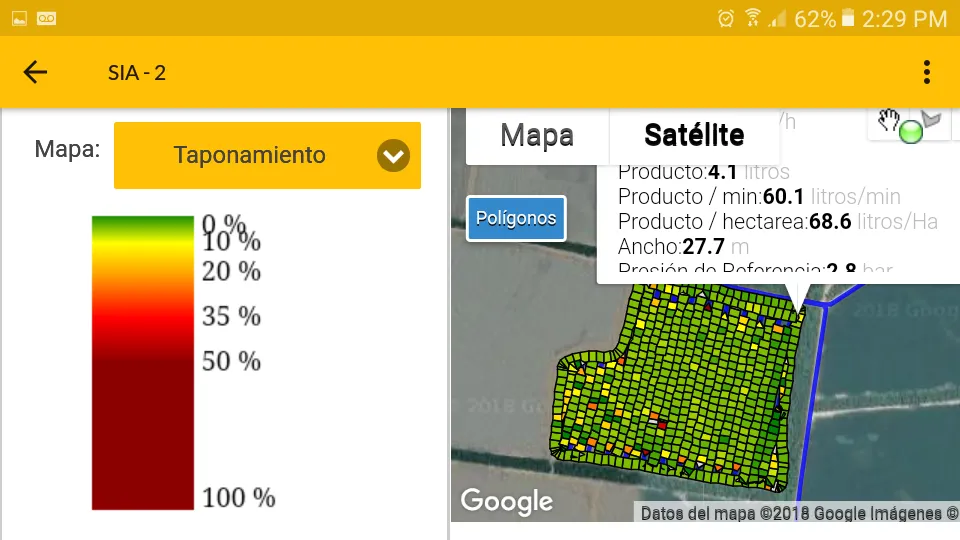Switch to Mapa view tab
Screen dimensions: 960x540
(x=537, y=135)
